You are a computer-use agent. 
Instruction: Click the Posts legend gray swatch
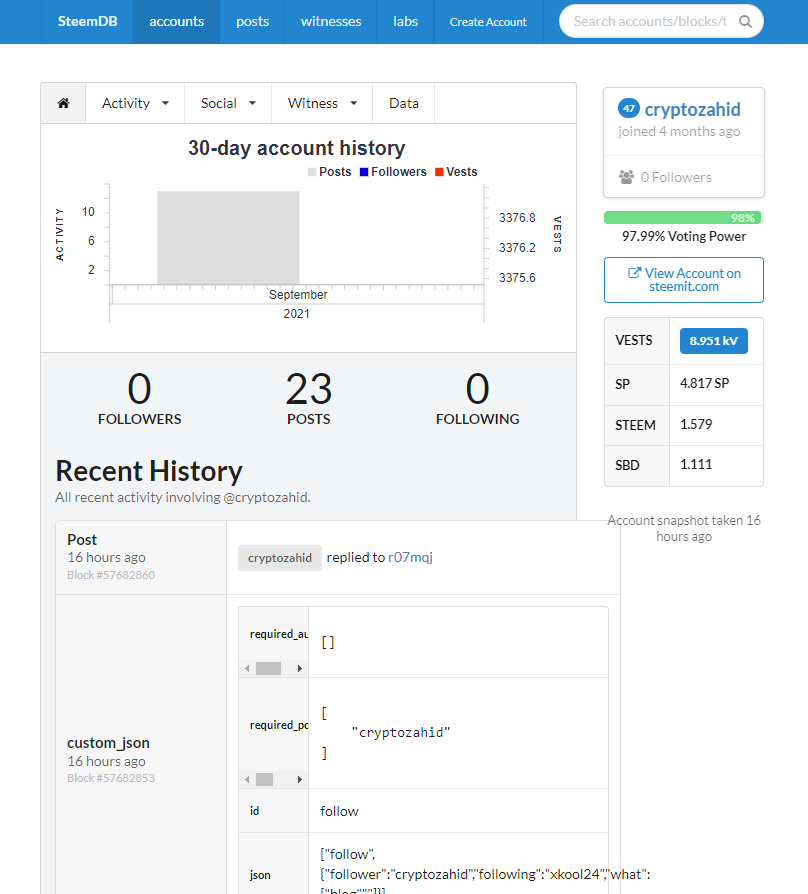click(x=312, y=172)
